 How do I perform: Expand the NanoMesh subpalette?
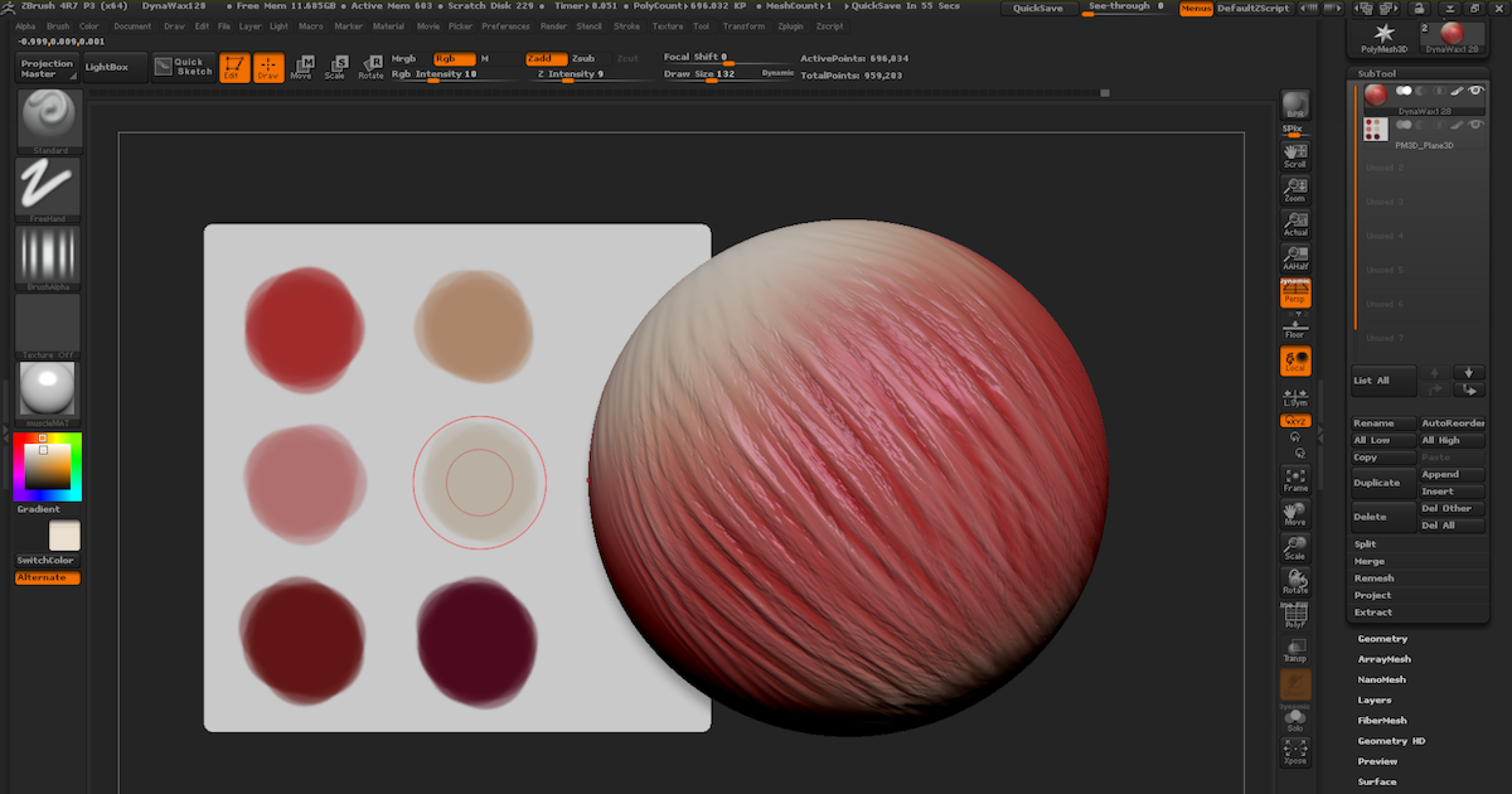pos(1382,679)
